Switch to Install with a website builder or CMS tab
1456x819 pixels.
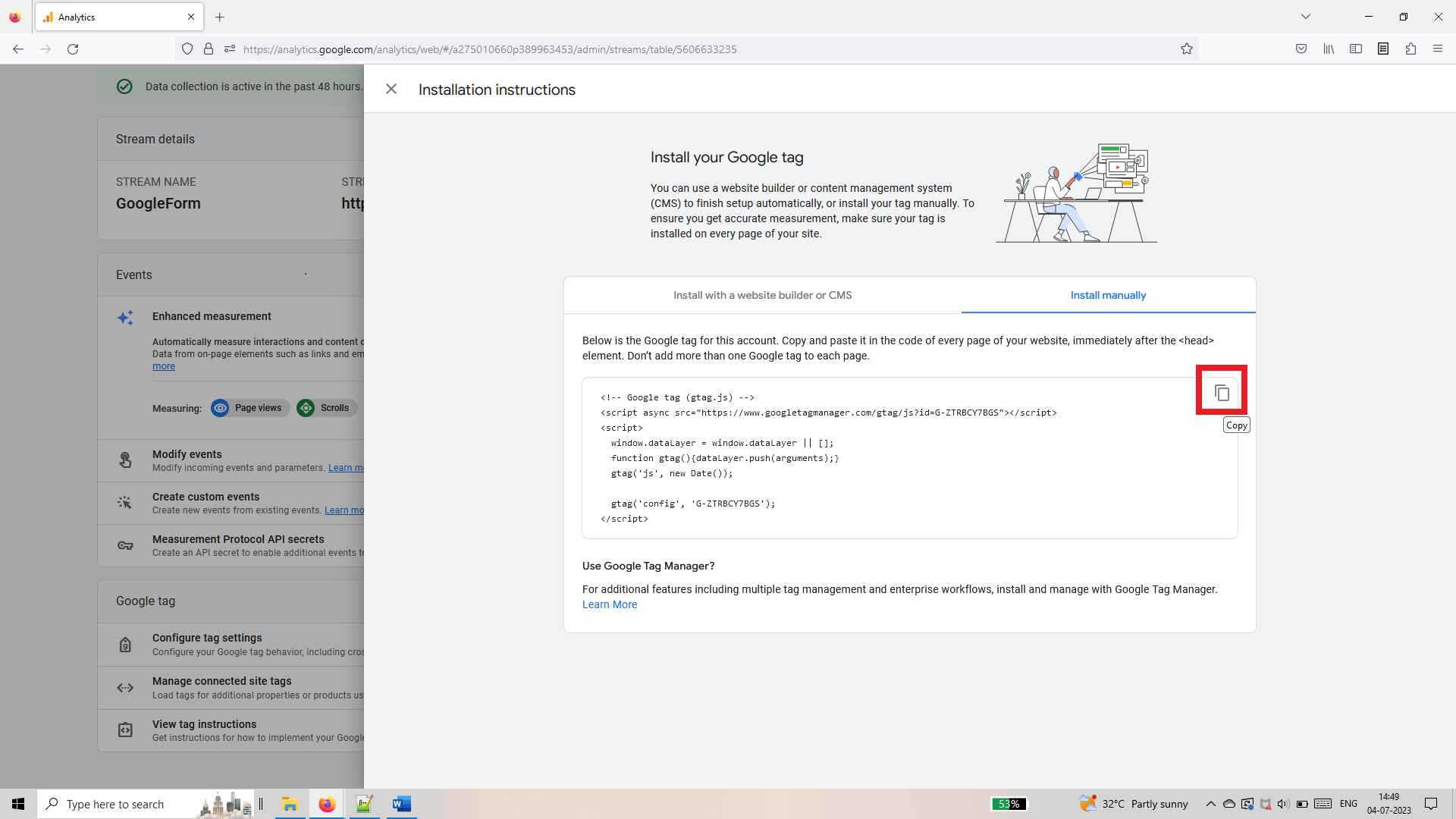(x=762, y=295)
